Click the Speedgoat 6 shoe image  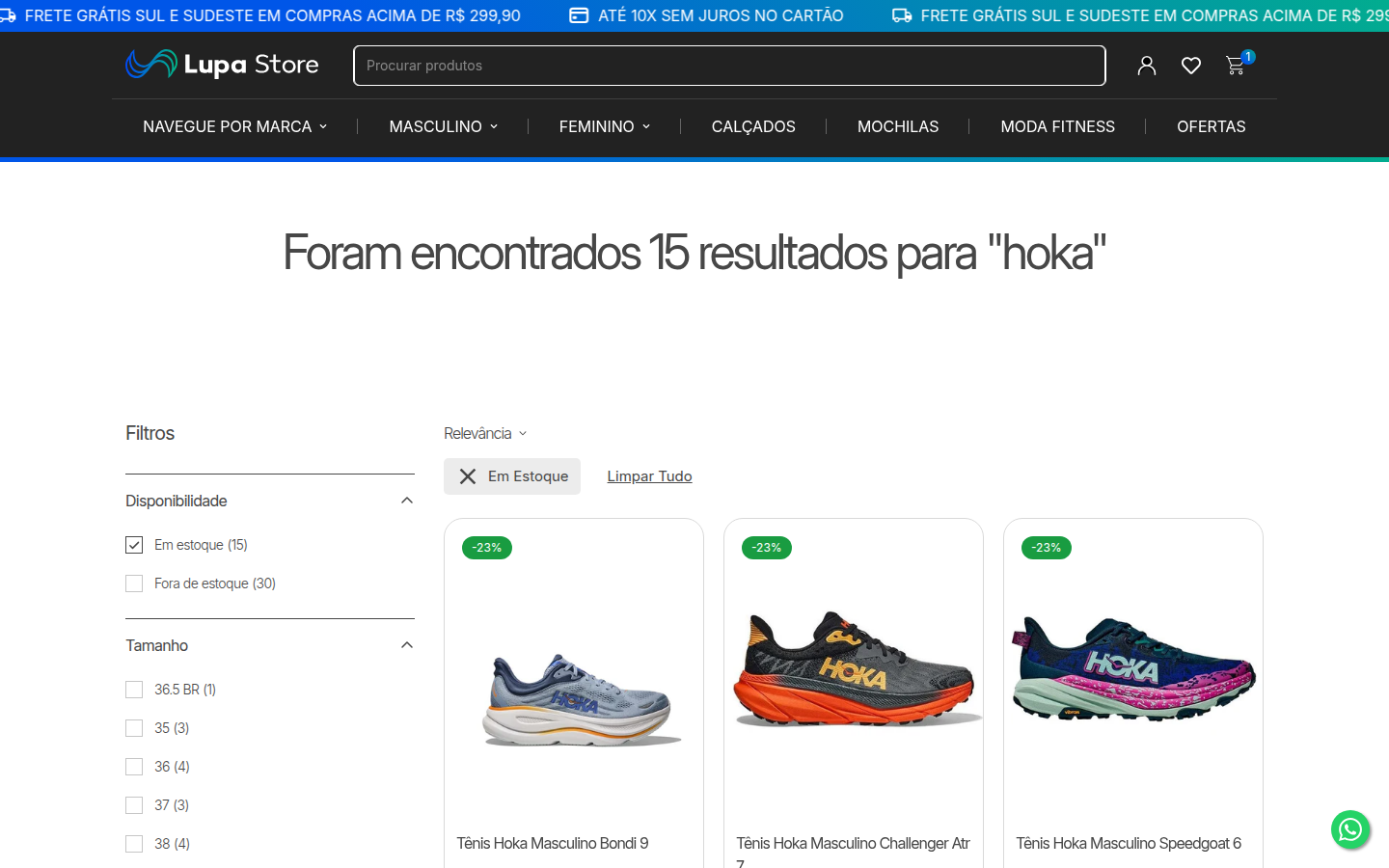(x=1133, y=669)
